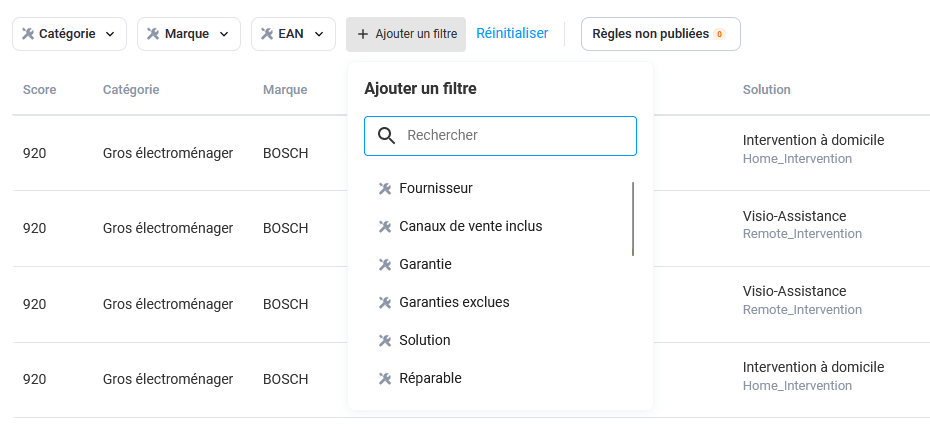Click the wrench icon on Catégorie filter
930x425 pixels.
click(28, 34)
